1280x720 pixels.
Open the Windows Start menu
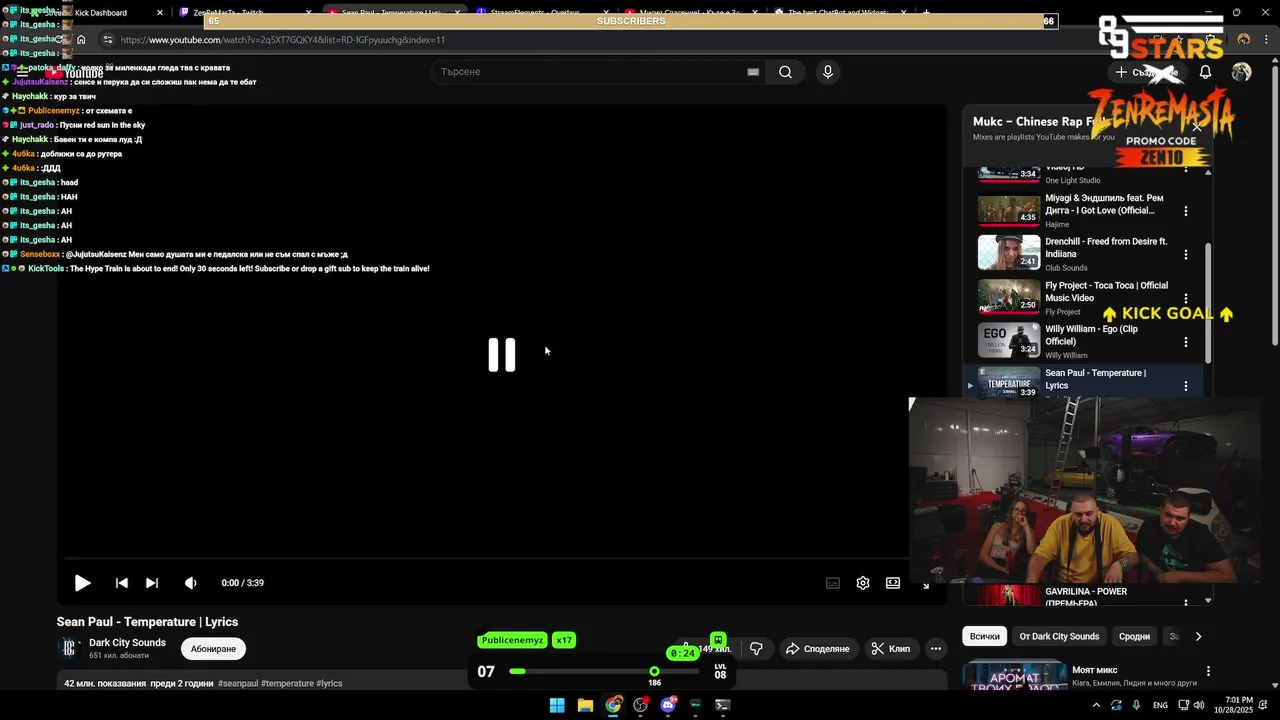click(557, 705)
